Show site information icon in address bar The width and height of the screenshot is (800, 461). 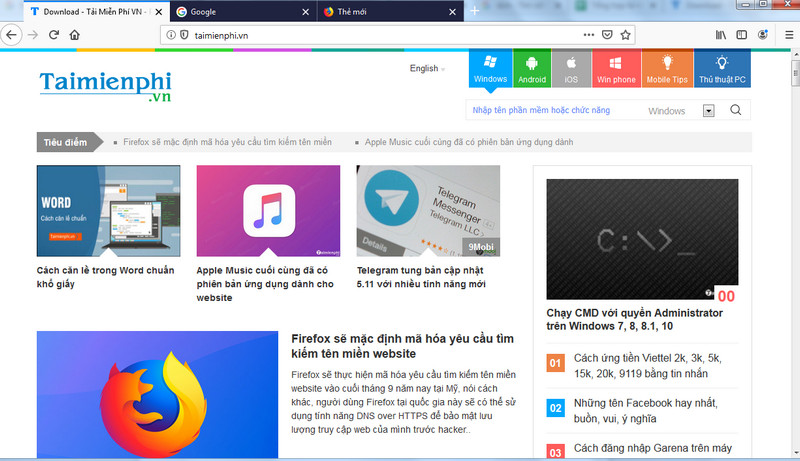pos(171,35)
